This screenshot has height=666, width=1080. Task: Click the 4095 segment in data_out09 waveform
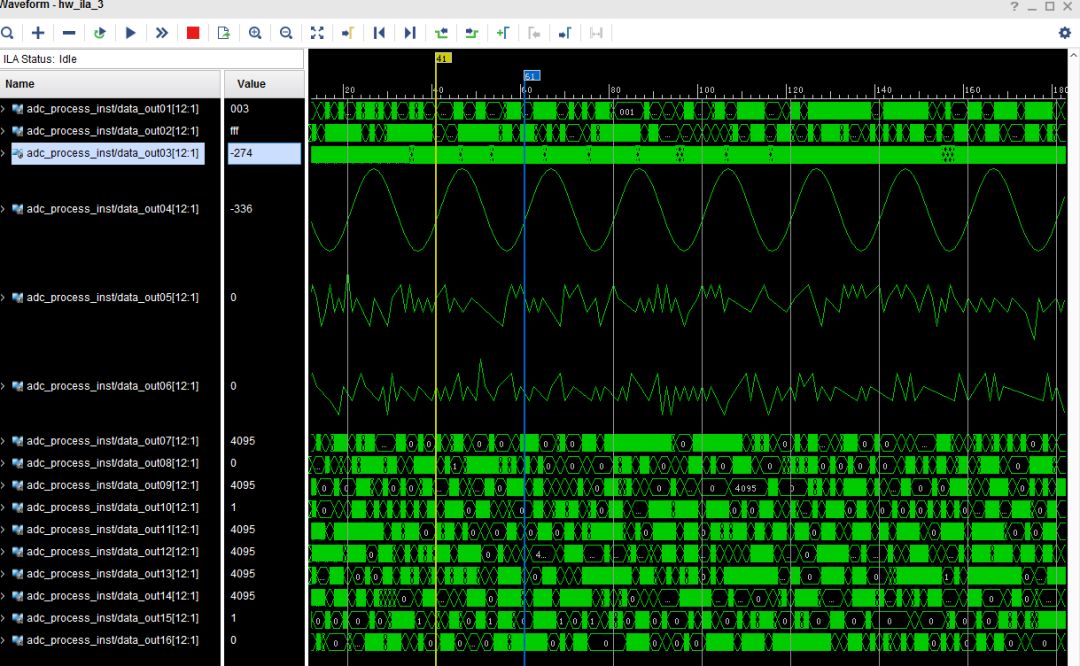[746, 488]
